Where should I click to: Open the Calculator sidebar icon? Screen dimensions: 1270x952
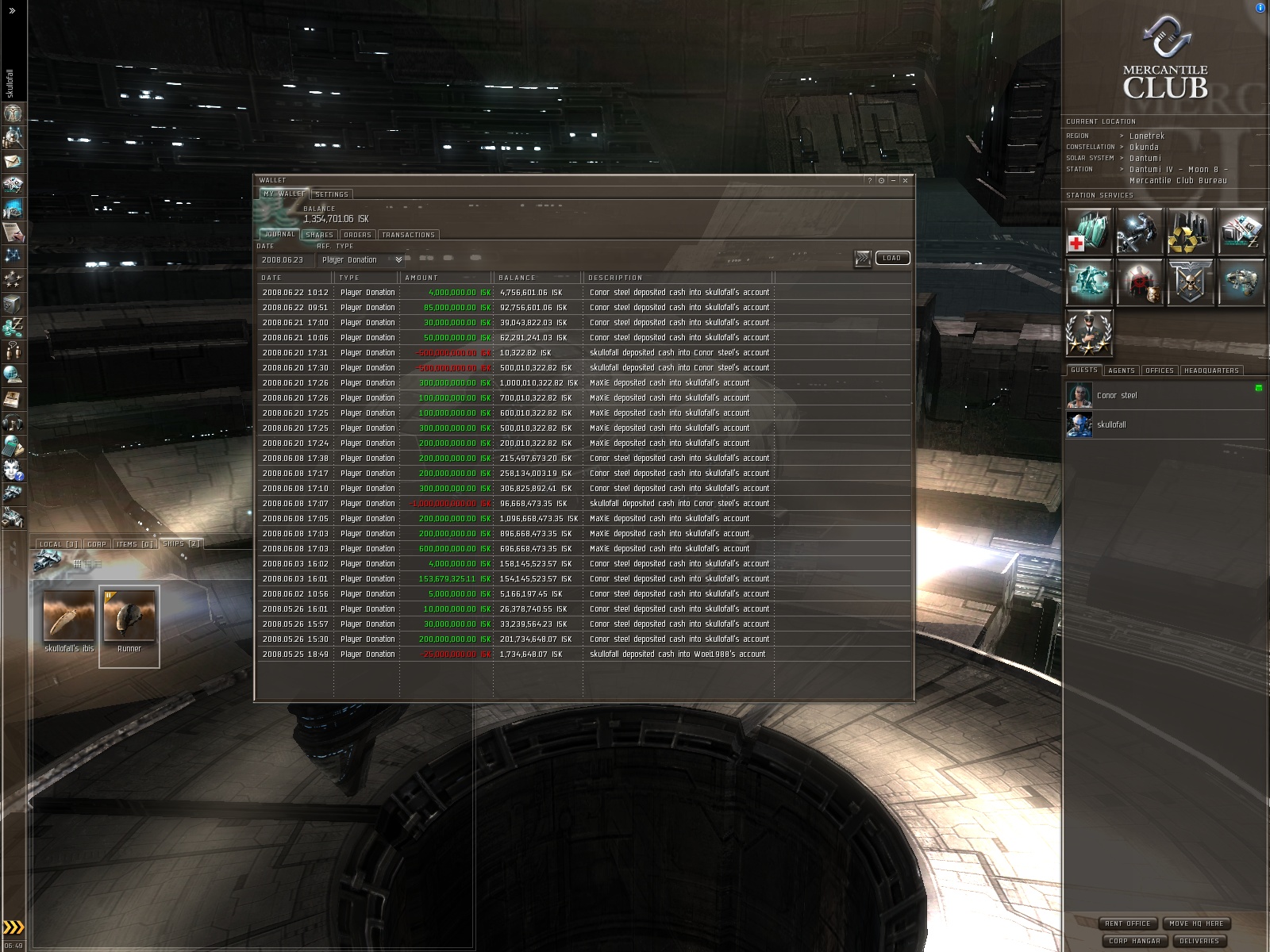13,446
